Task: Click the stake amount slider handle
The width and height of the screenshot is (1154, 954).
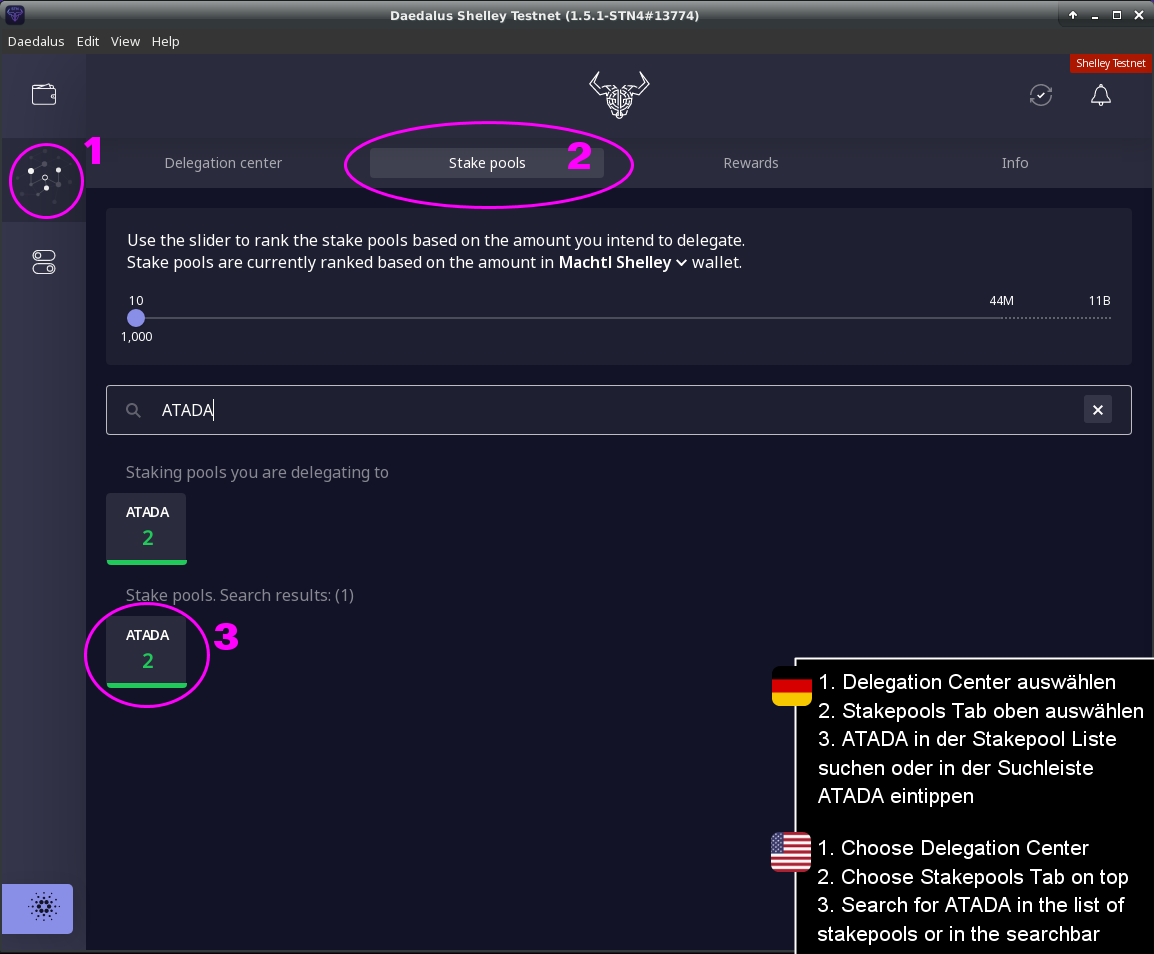Action: [x=135, y=318]
